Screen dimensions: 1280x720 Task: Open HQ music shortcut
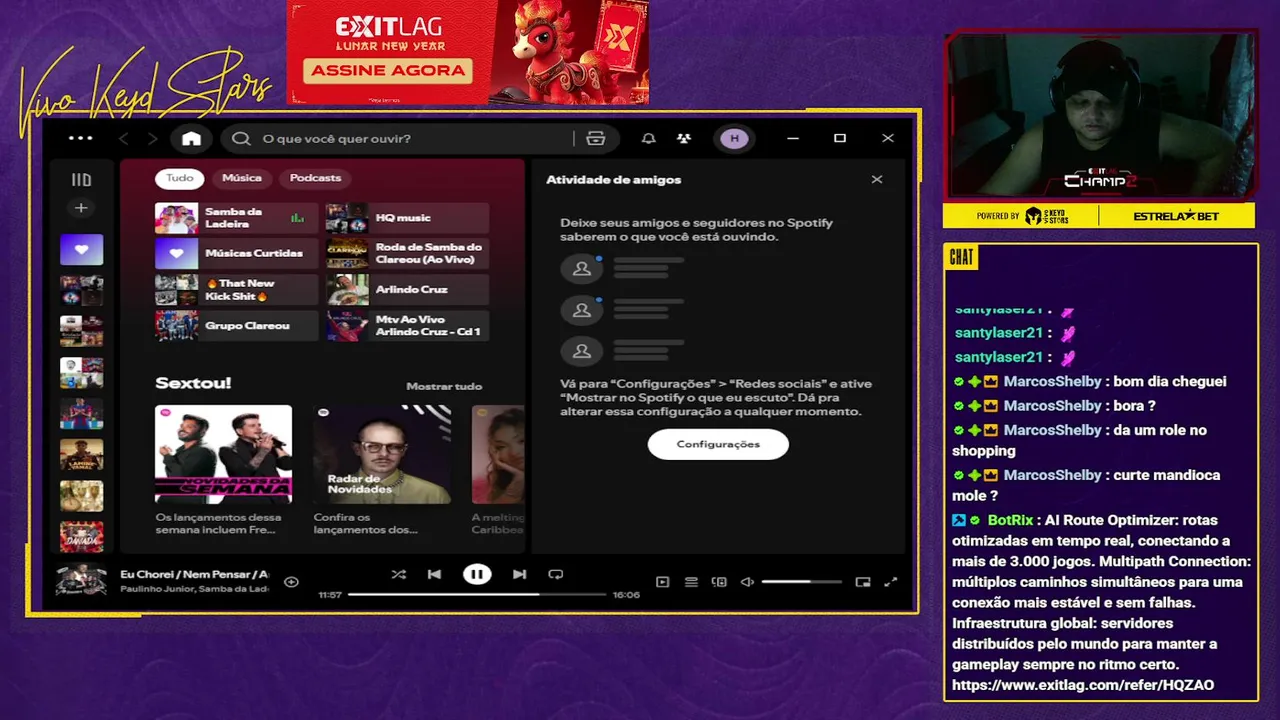tap(407, 218)
